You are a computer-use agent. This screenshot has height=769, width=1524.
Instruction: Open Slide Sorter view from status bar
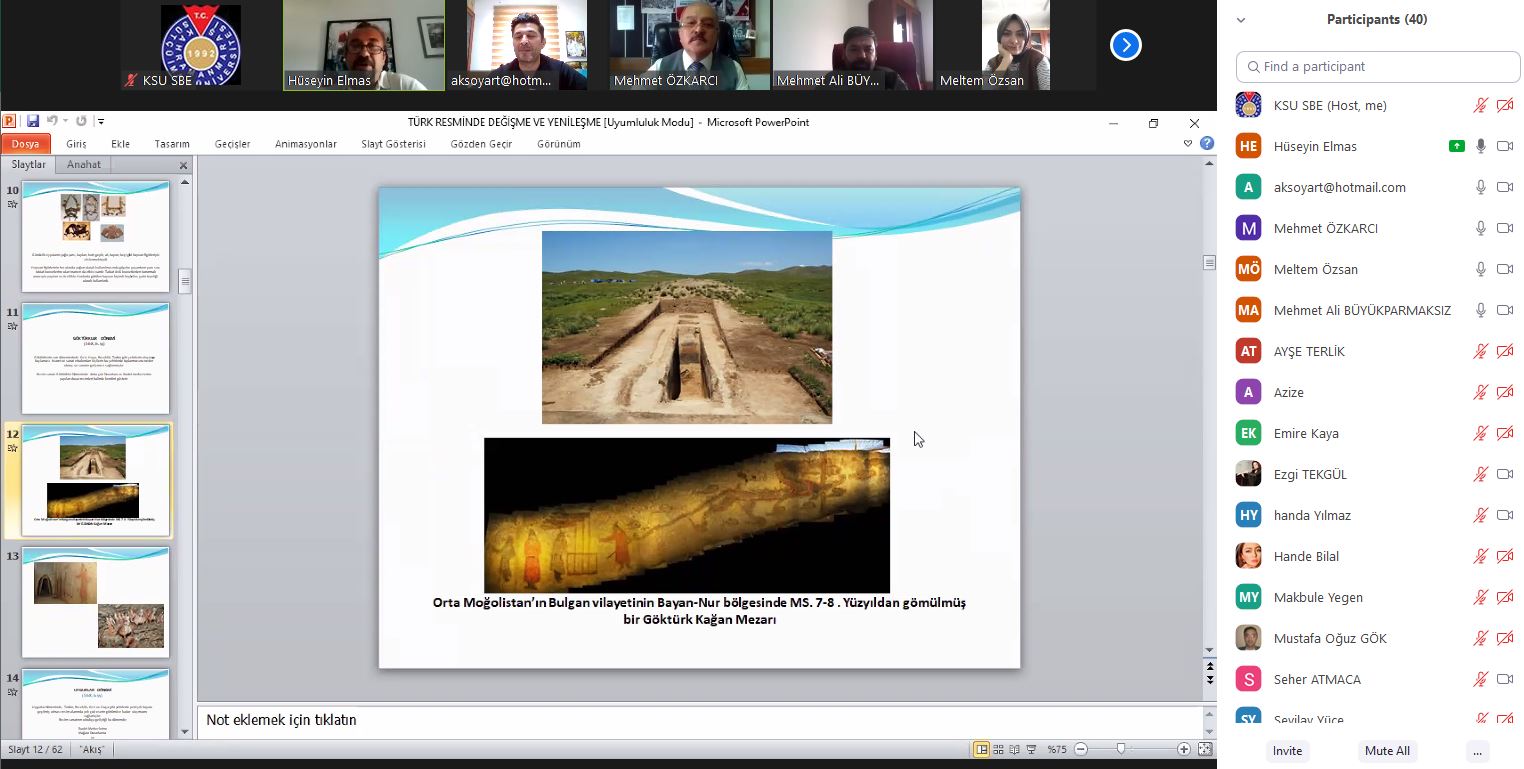pyautogui.click(x=998, y=749)
